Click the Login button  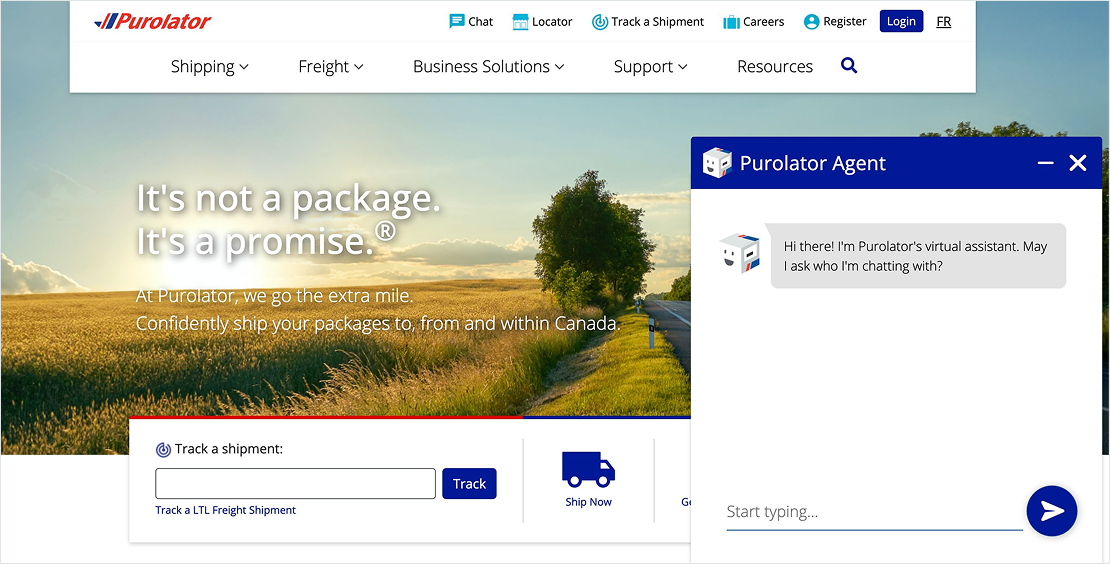coord(901,21)
